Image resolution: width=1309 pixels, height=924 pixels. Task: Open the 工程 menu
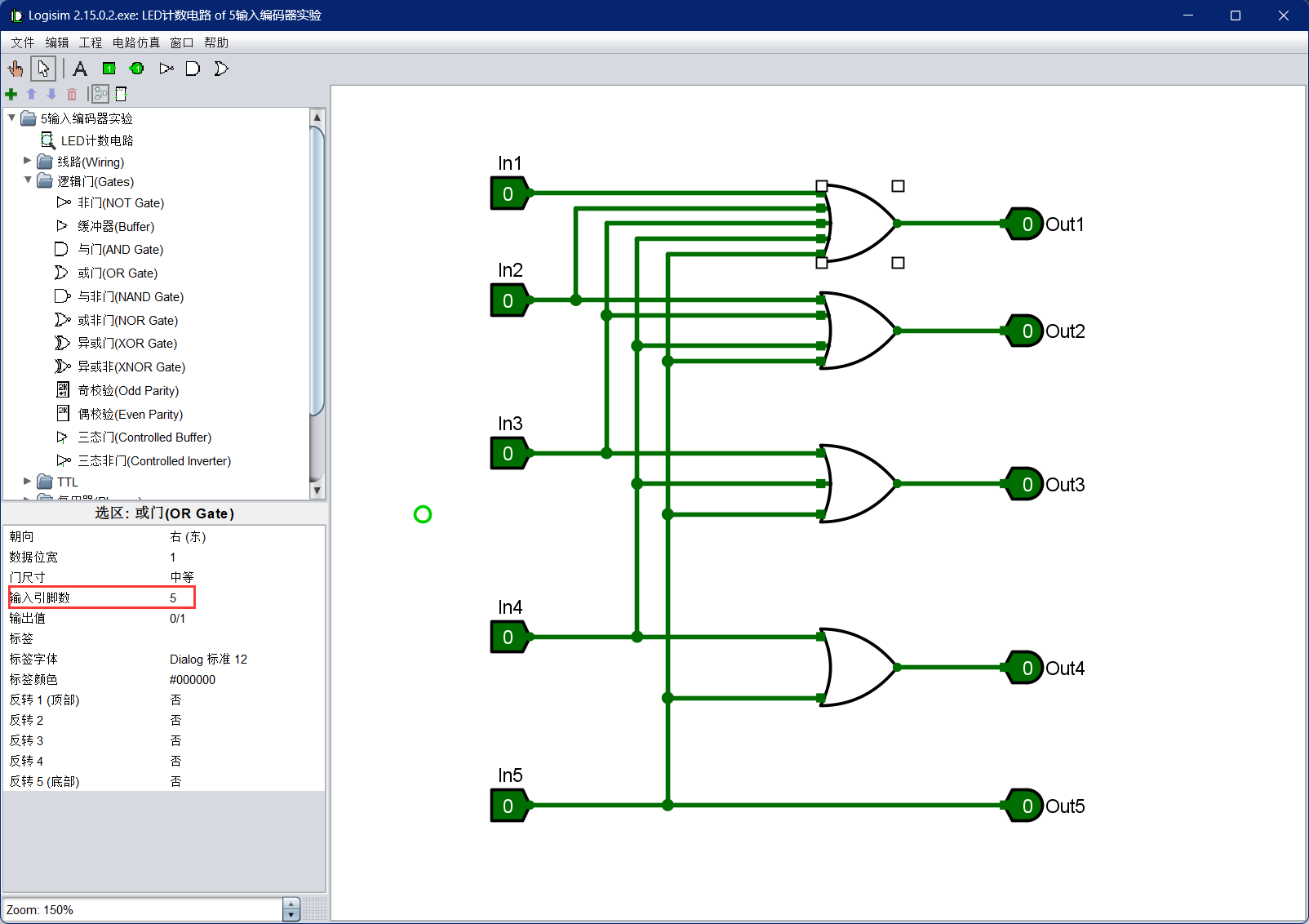tap(91, 42)
